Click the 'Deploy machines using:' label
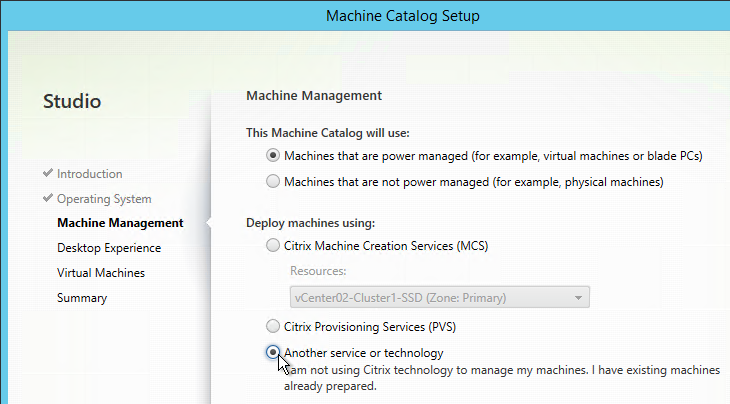This screenshot has height=404, width=730. [310, 223]
